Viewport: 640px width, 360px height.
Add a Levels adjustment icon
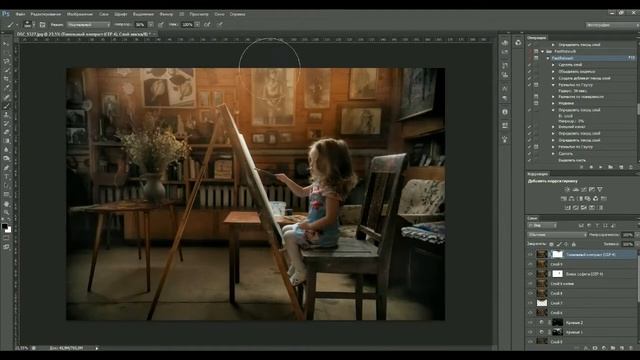pyautogui.click(x=576, y=189)
